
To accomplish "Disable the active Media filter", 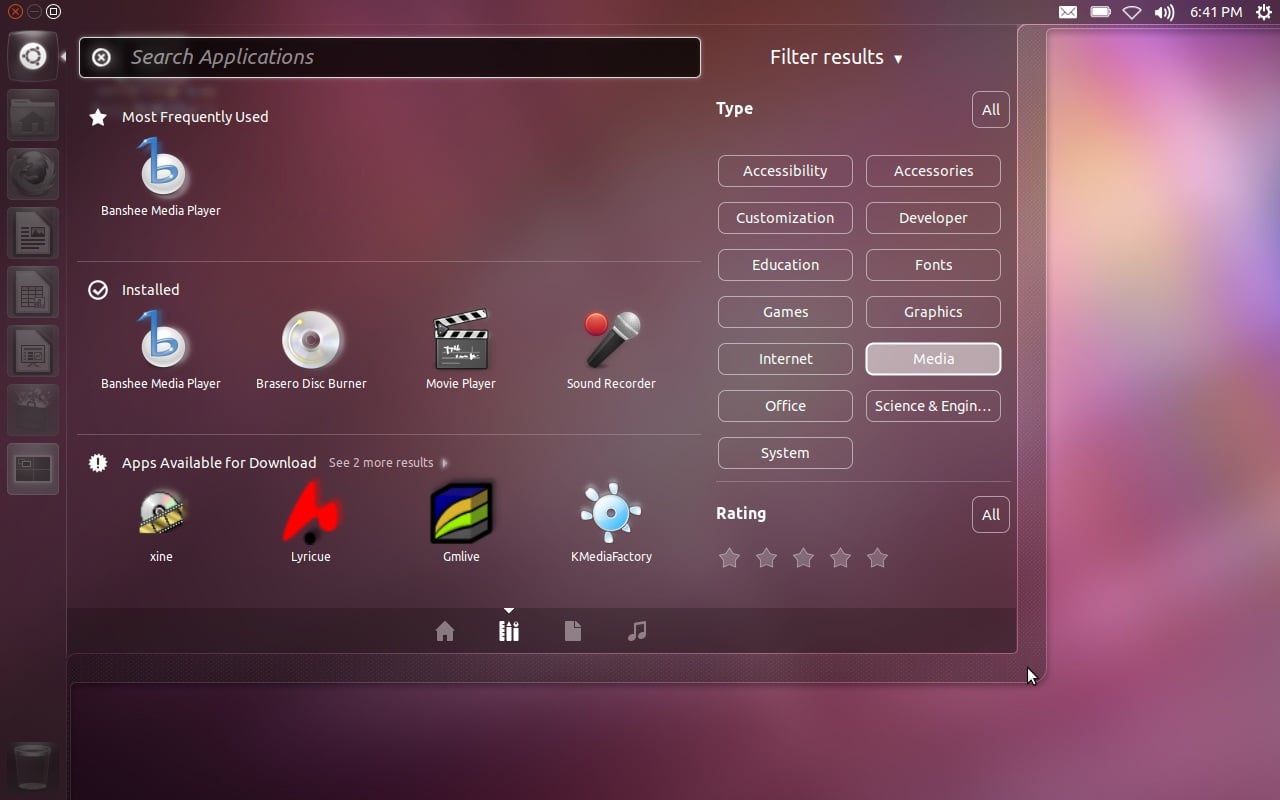I will pyautogui.click(x=933, y=359).
